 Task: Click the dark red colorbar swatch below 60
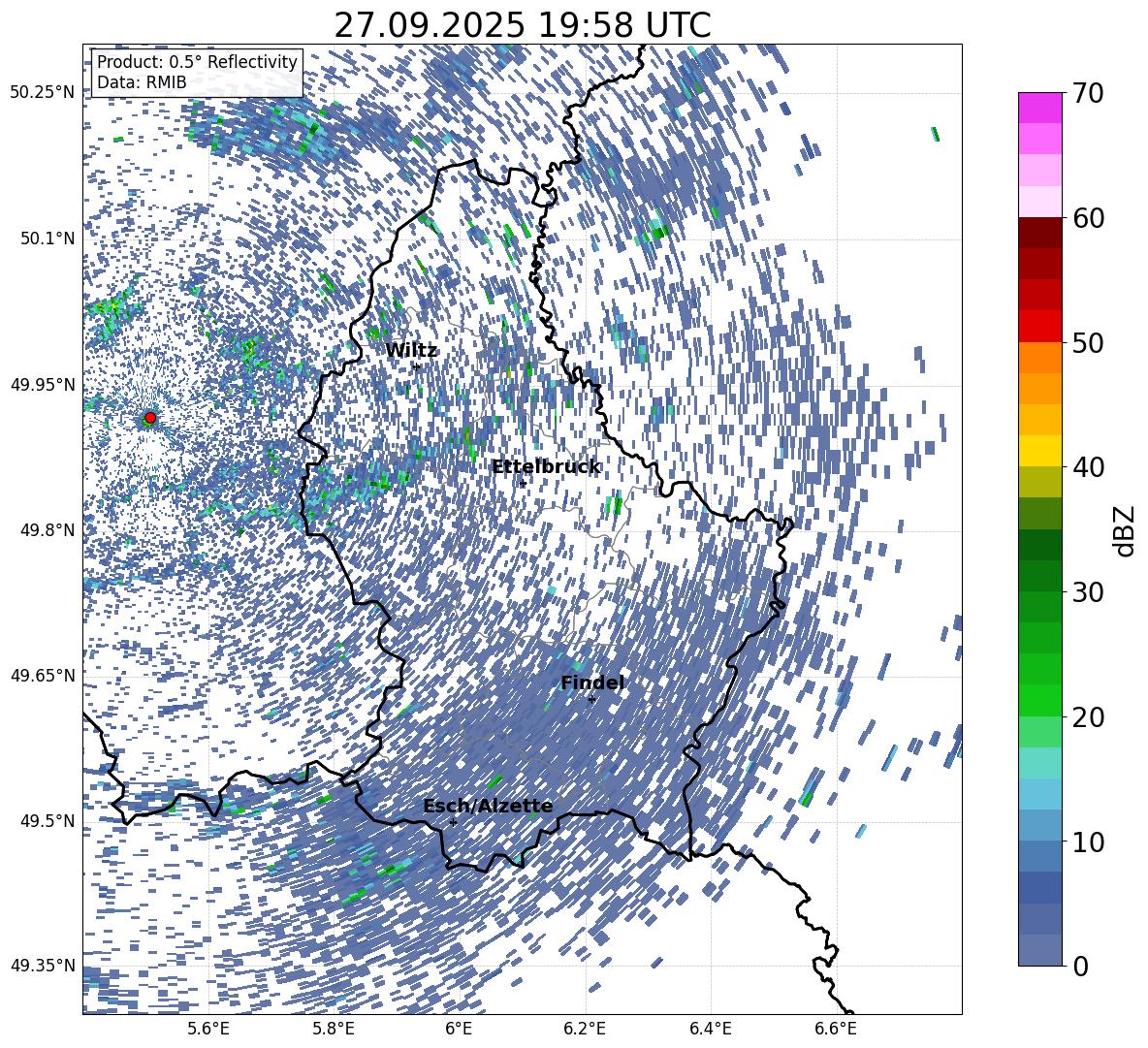(x=1039, y=233)
